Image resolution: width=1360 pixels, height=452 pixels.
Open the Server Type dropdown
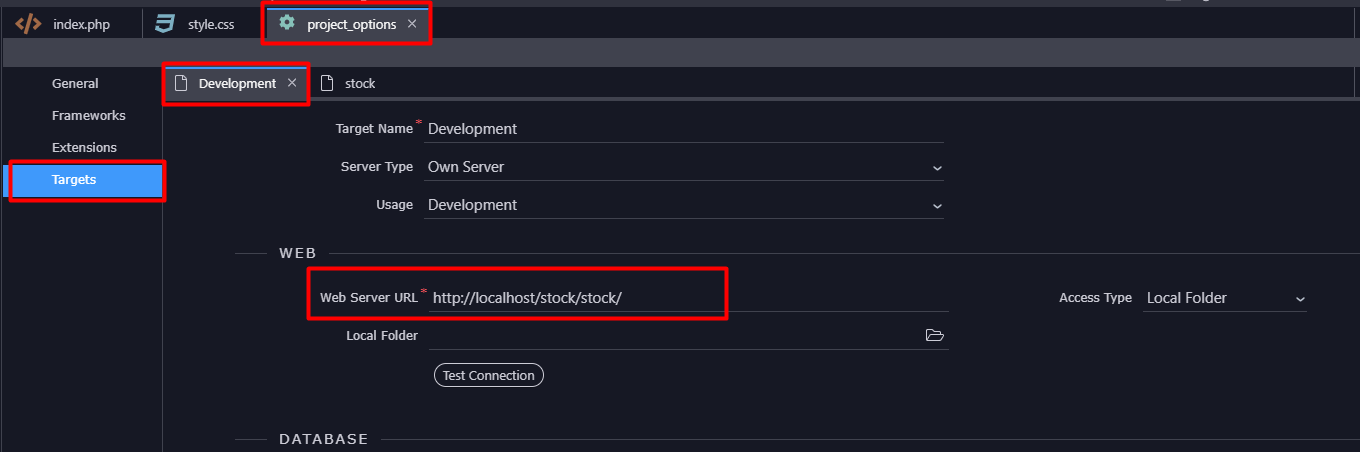[684, 167]
